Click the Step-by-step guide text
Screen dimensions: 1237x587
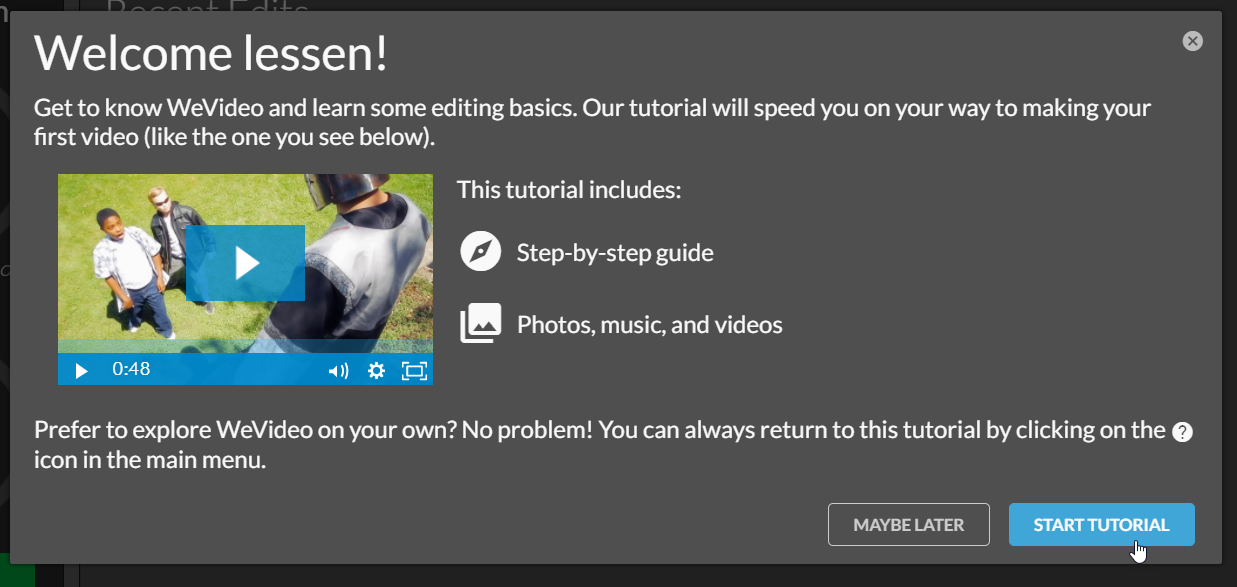pyautogui.click(x=615, y=253)
